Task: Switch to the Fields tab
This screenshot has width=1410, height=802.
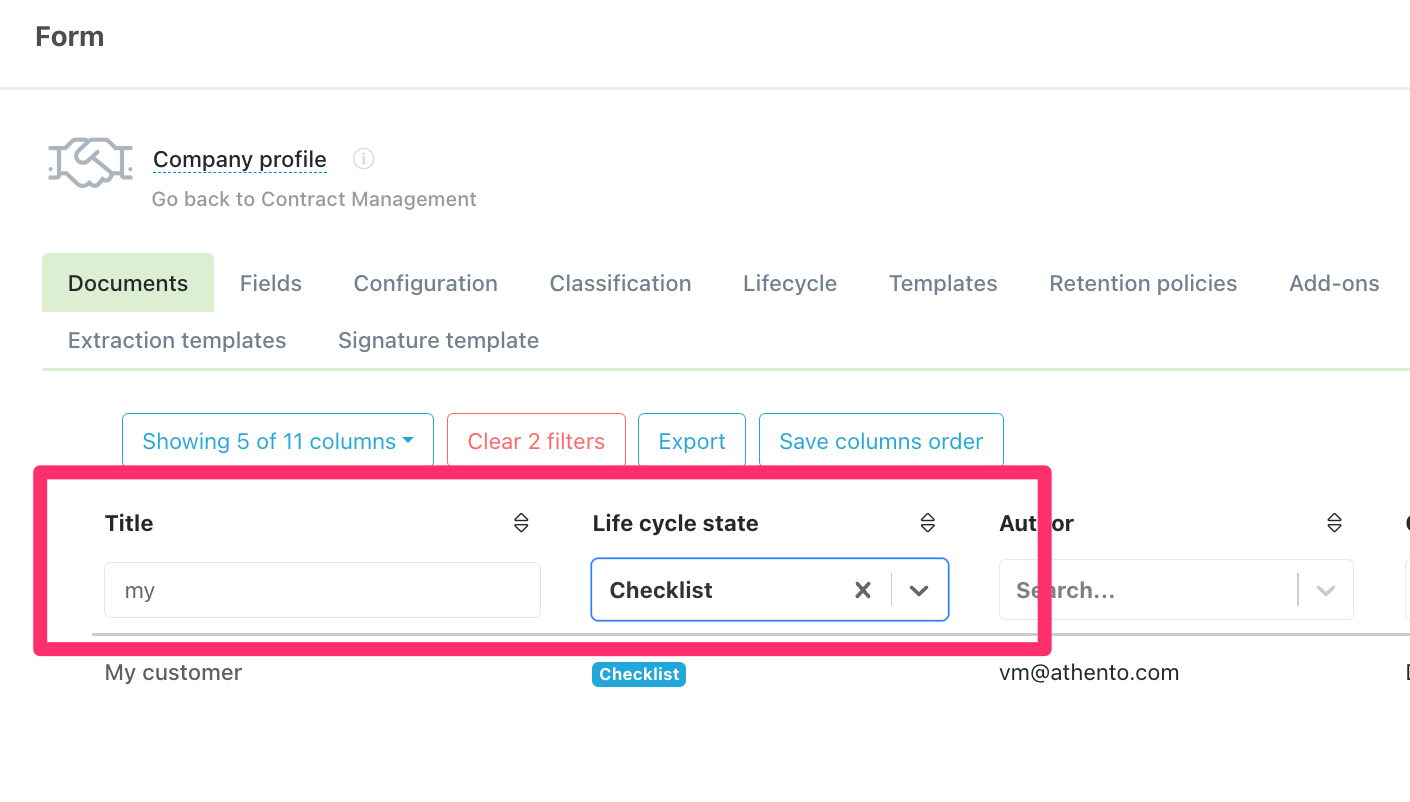Action: pos(271,283)
